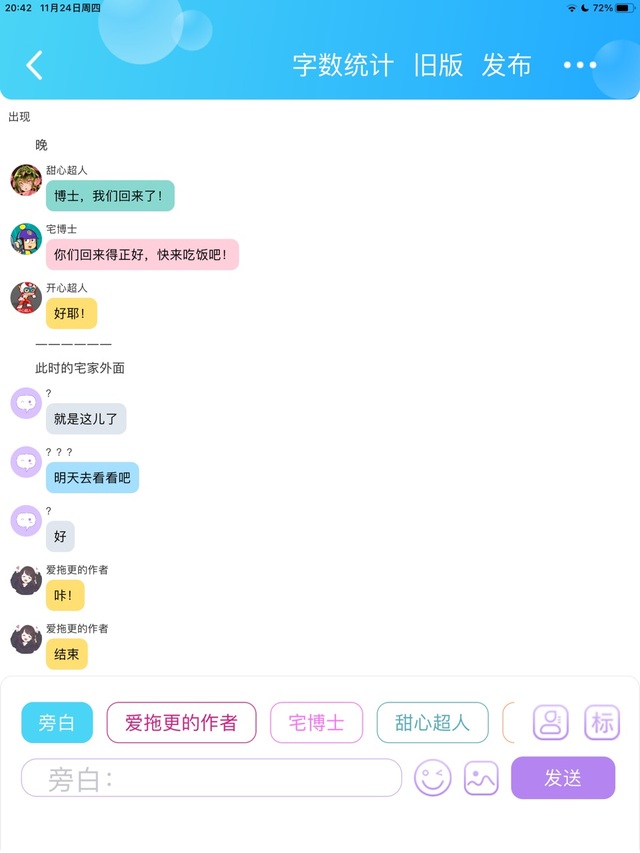Tap the pink bubble 你们回来得正好

[142, 255]
